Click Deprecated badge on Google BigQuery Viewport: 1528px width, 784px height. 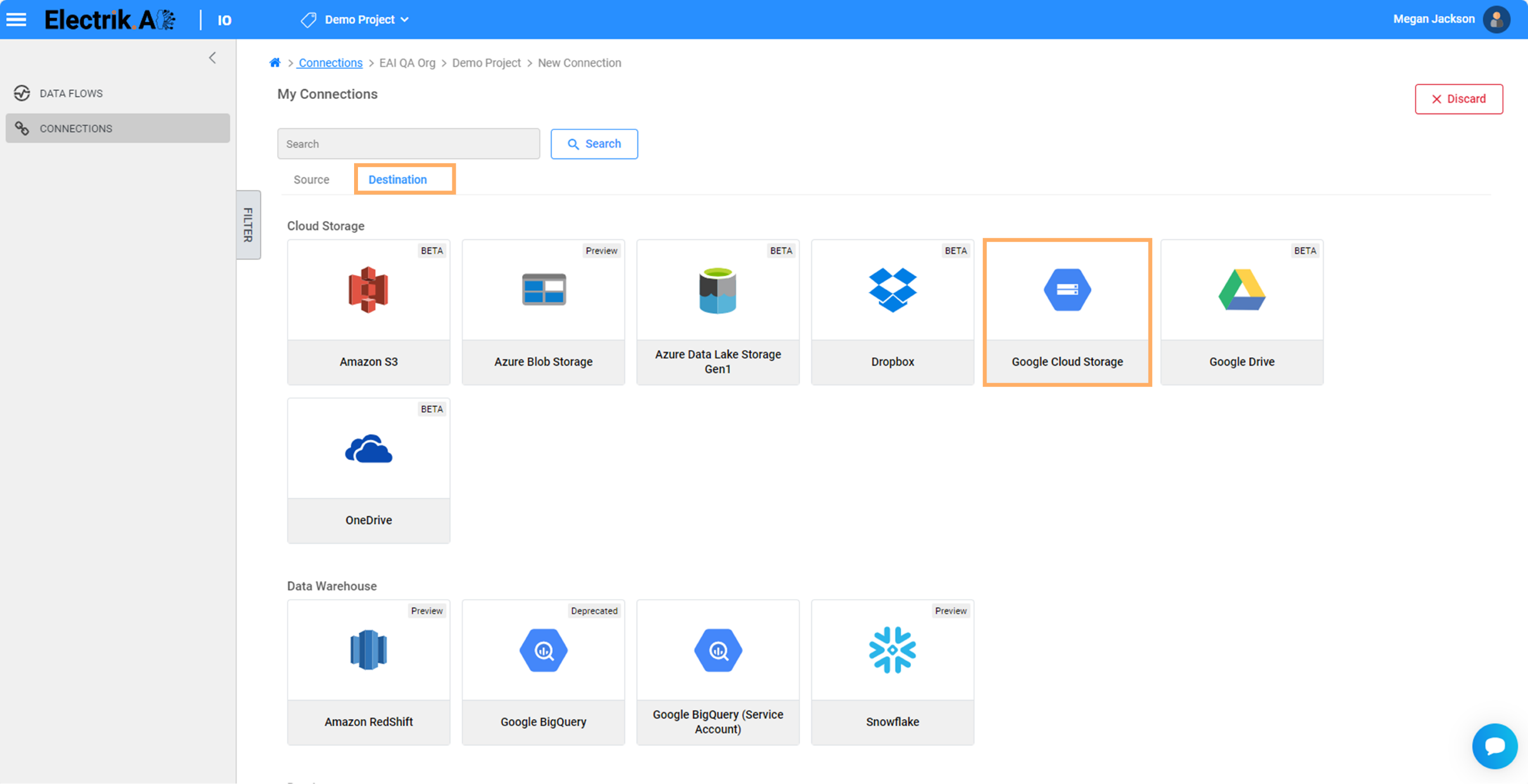[594, 611]
